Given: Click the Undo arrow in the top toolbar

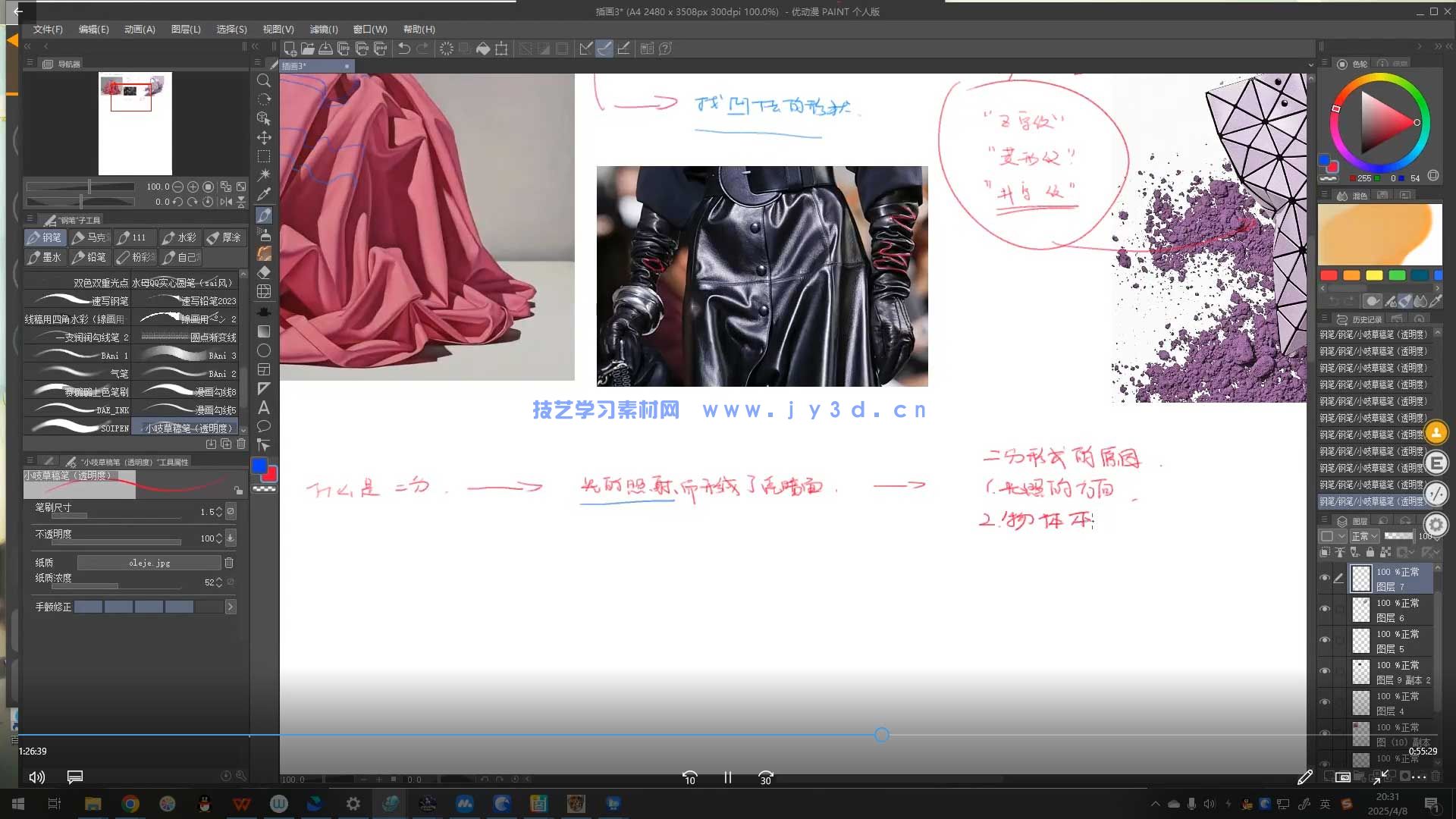Looking at the screenshot, I should pos(403,48).
